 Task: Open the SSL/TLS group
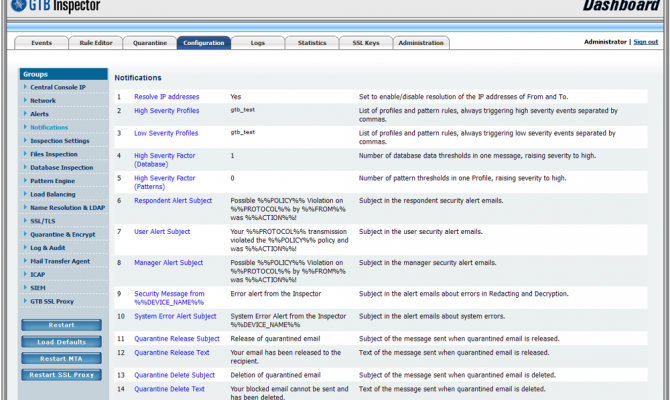[43, 221]
